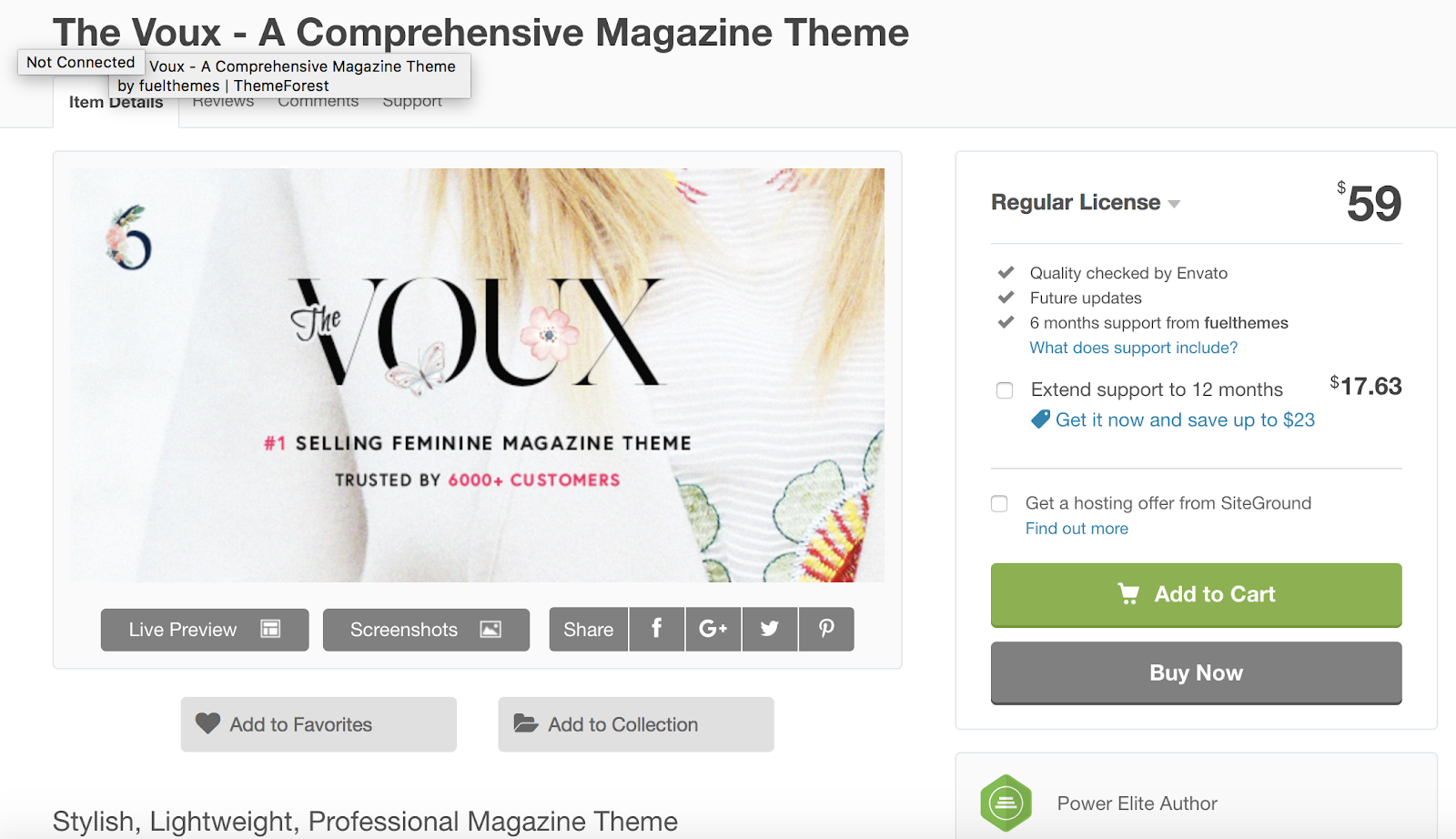The height and width of the screenshot is (839, 1456).
Task: Open the Reviews tab
Action: (x=223, y=101)
